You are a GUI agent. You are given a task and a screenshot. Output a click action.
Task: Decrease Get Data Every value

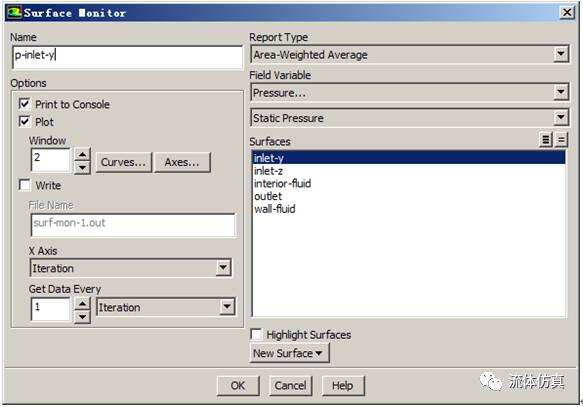coord(82,317)
